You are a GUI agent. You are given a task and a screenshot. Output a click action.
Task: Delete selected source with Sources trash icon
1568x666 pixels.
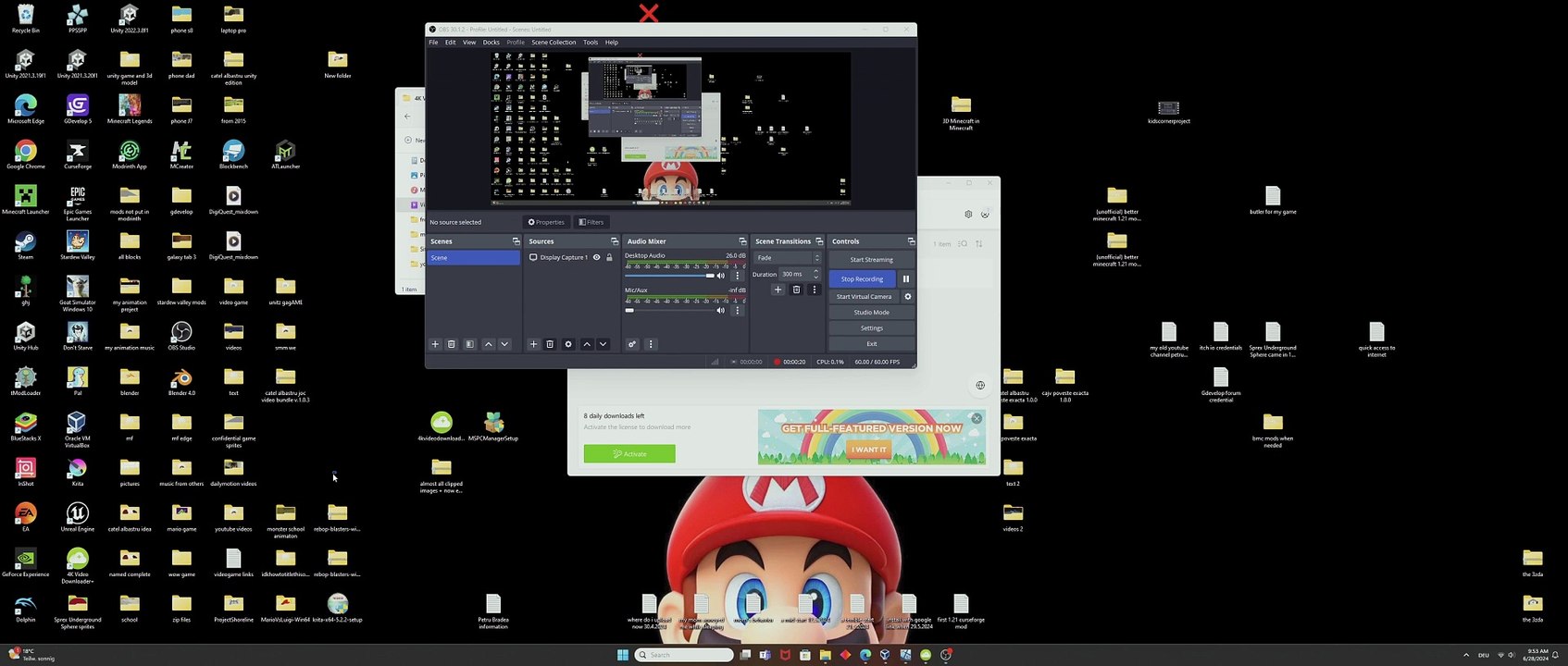coord(550,344)
